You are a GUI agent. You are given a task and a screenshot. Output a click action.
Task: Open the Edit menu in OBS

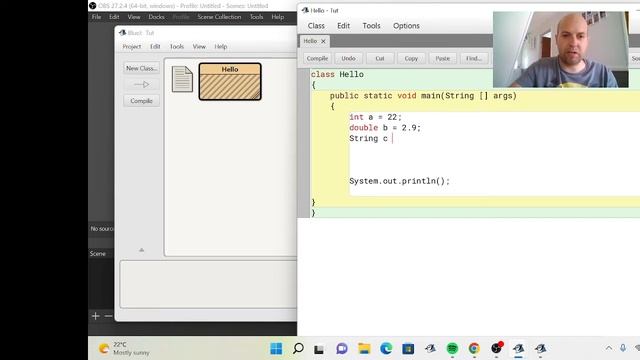pyautogui.click(x=114, y=17)
